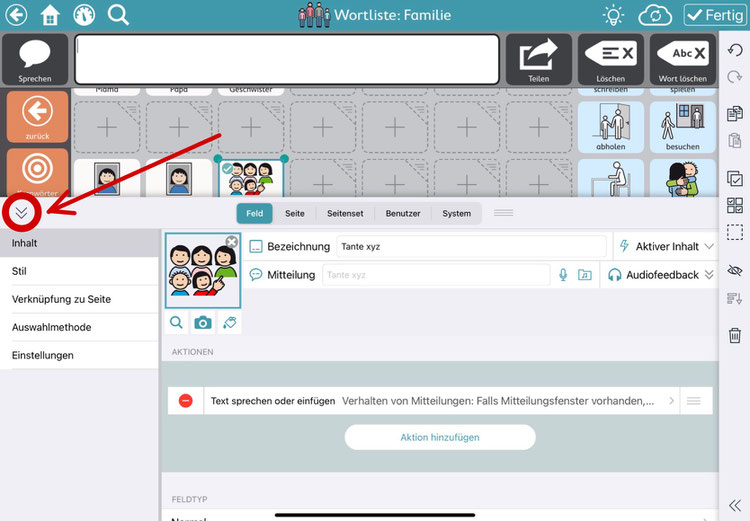Screen dimensions: 750x521
Task: Tap the orange Kernwörter target button
Action: (37, 173)
